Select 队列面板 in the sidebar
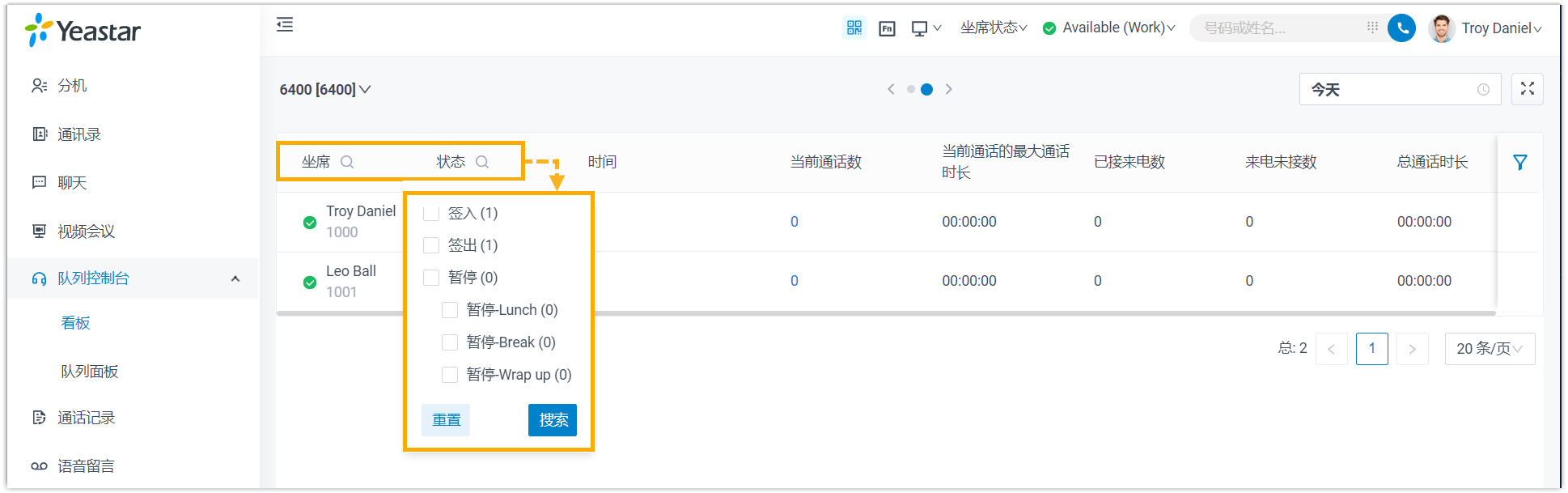The image size is (1568, 493). click(90, 372)
